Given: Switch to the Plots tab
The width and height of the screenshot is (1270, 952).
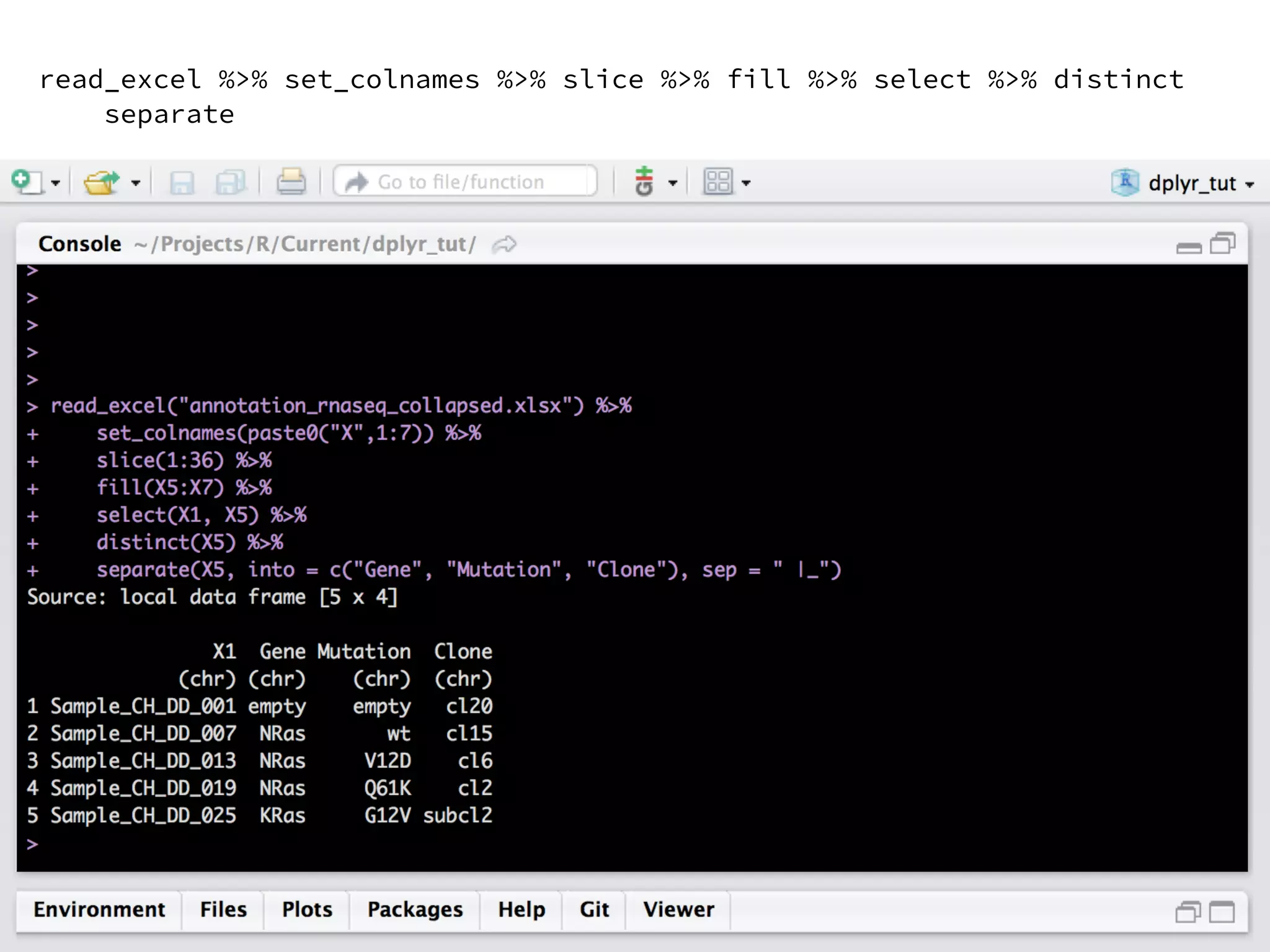Looking at the screenshot, I should [307, 910].
